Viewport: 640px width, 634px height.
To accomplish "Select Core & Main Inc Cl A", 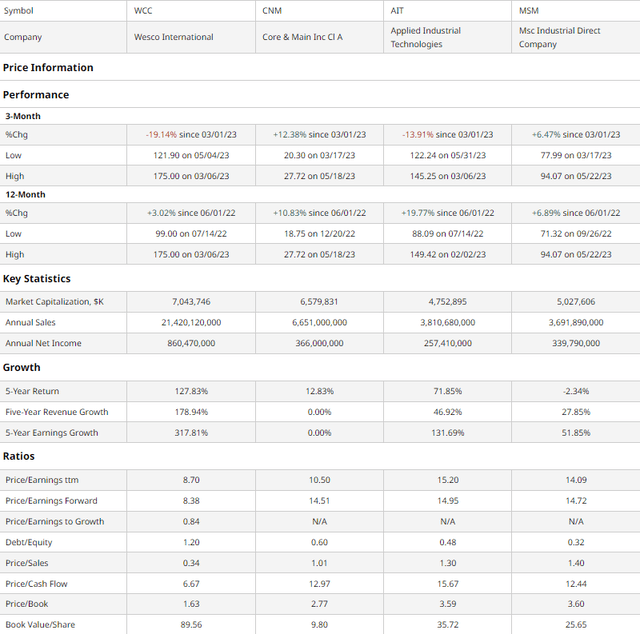I will [302, 37].
